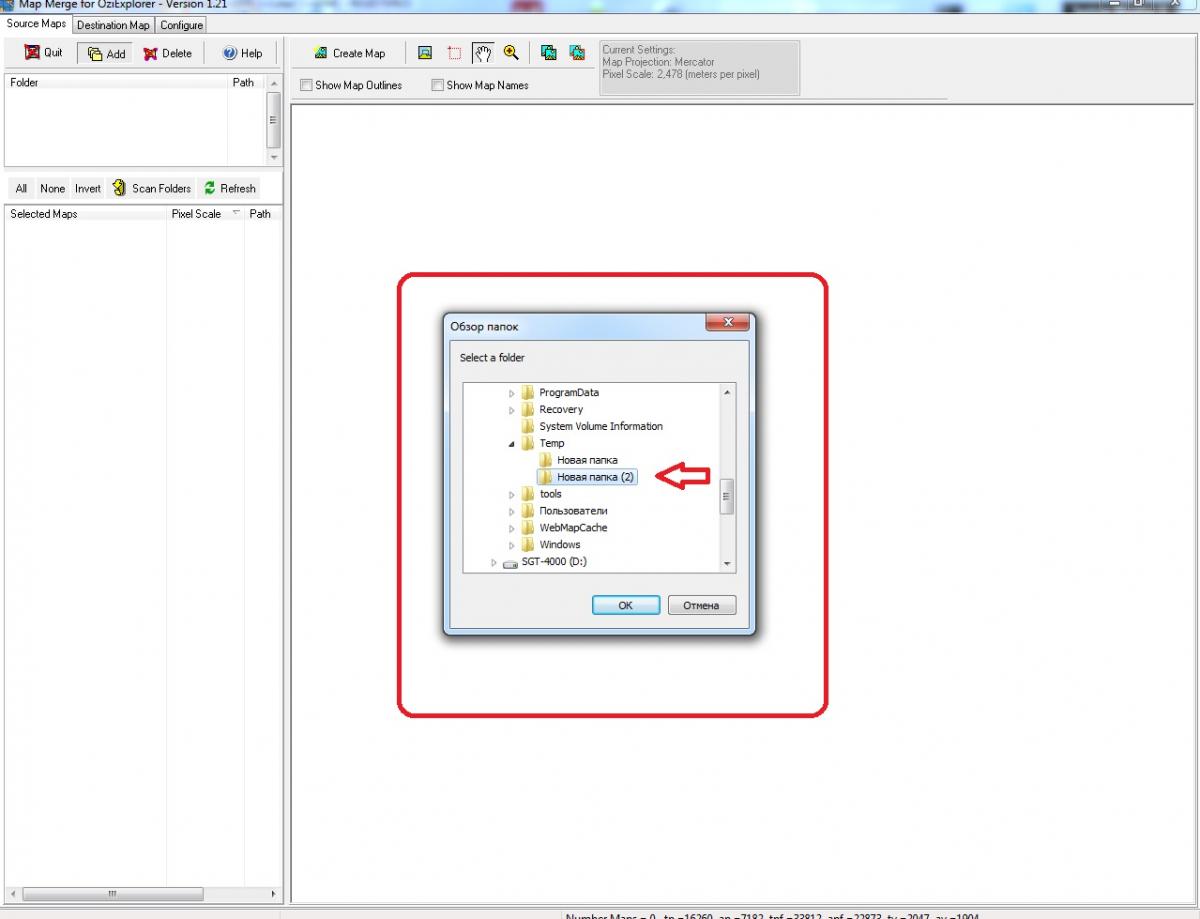Screen dimensions: 1200x919
Task: Open the Configure tab
Action: [181, 25]
